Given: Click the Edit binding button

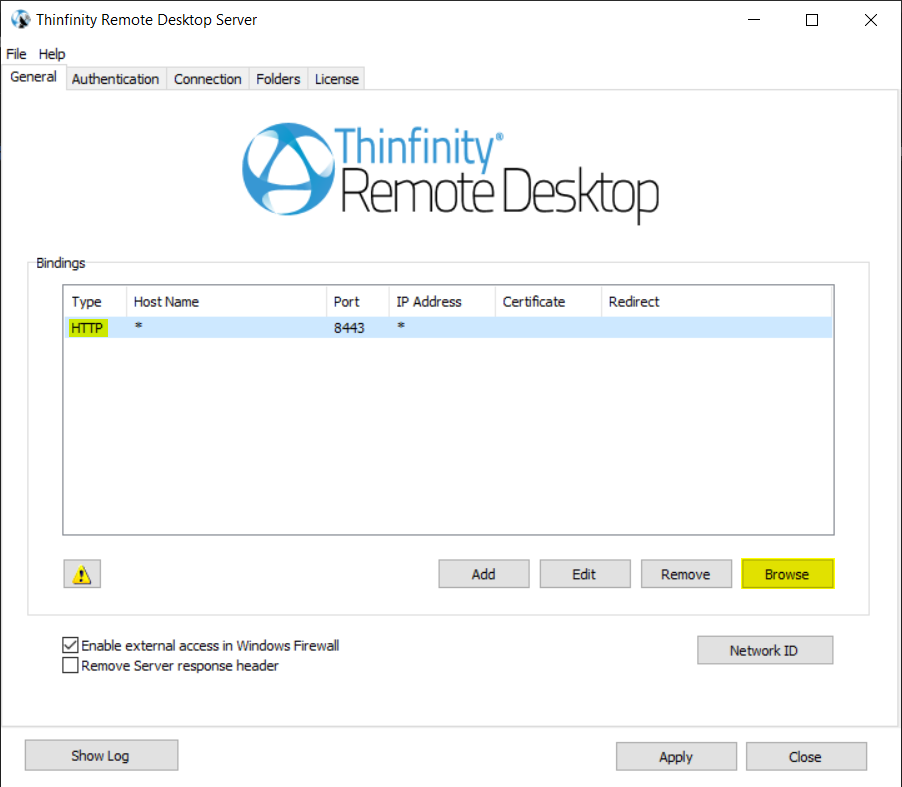Looking at the screenshot, I should [585, 574].
